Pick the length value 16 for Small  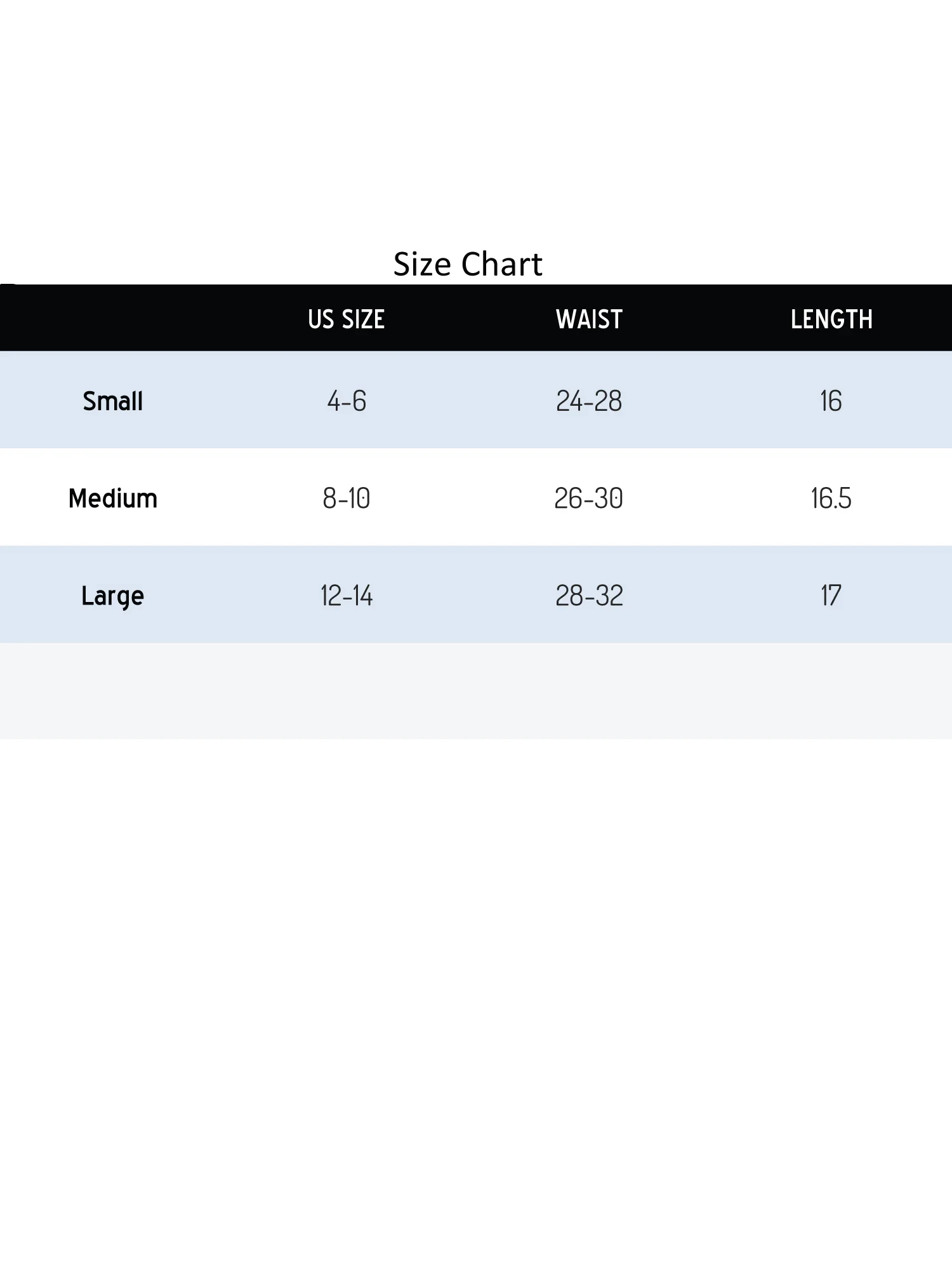[831, 401]
